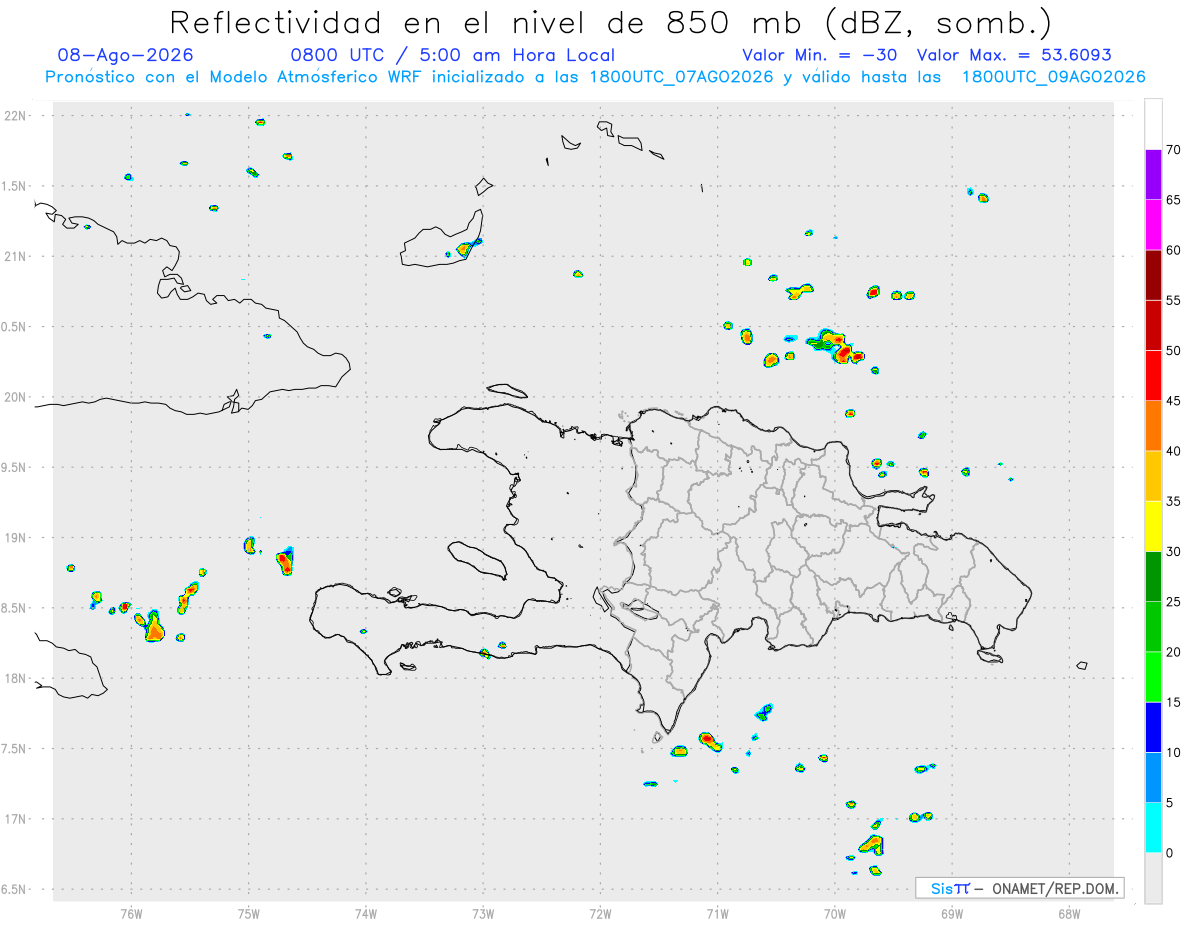Click the longitude label '70W'
Screen dimensions: 1200x927
pos(835,913)
